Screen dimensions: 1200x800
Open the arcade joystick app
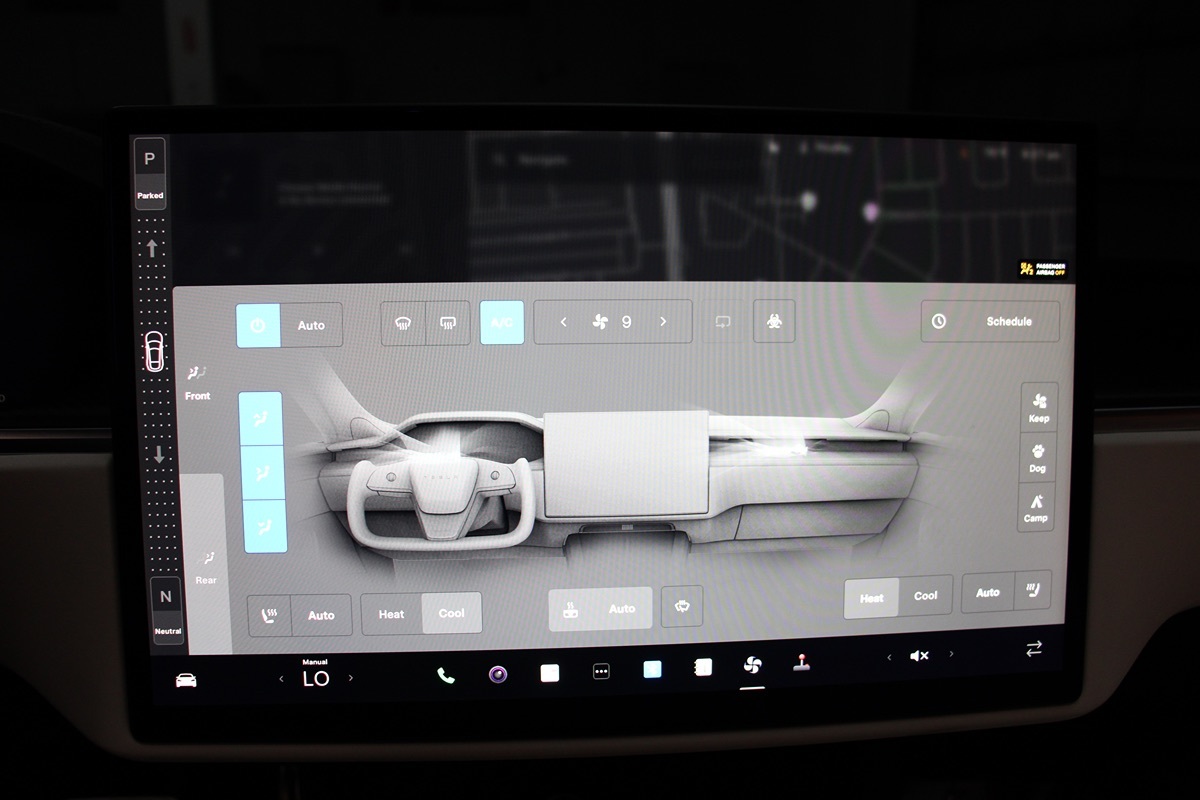tap(801, 664)
